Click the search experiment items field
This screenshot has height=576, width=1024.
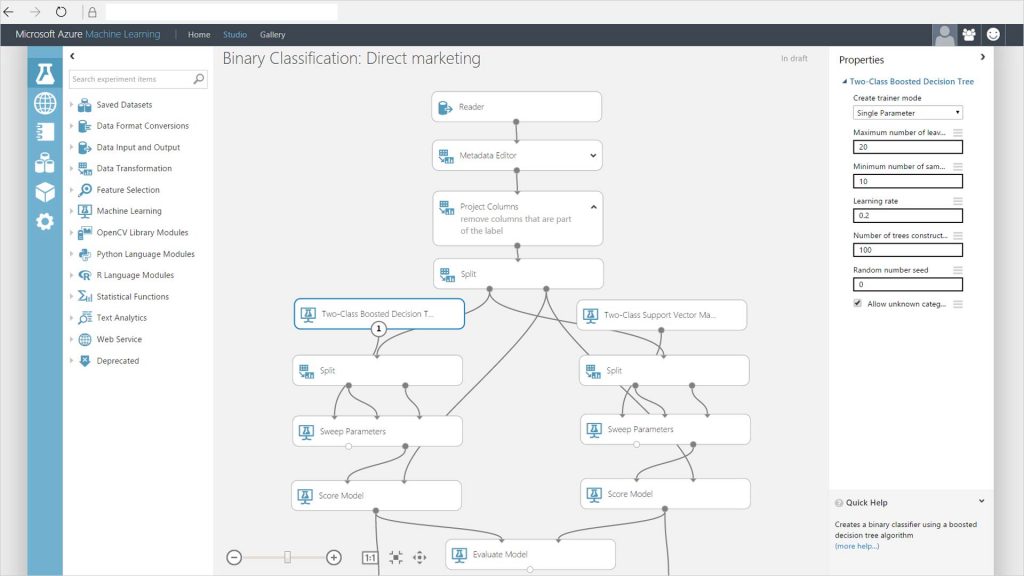(x=137, y=79)
